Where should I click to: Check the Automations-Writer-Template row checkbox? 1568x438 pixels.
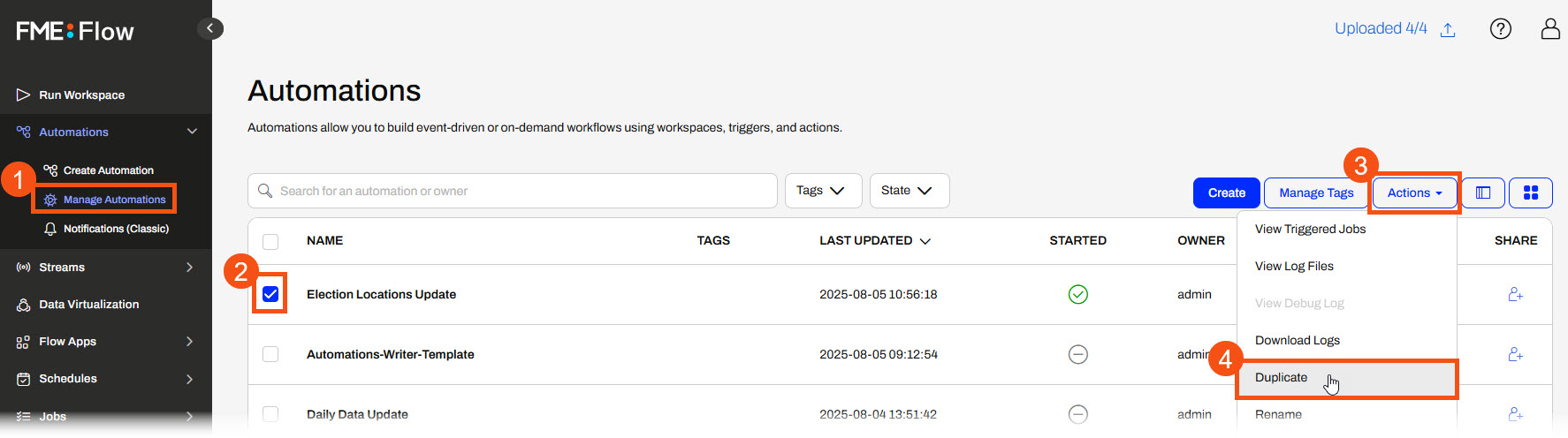click(270, 354)
